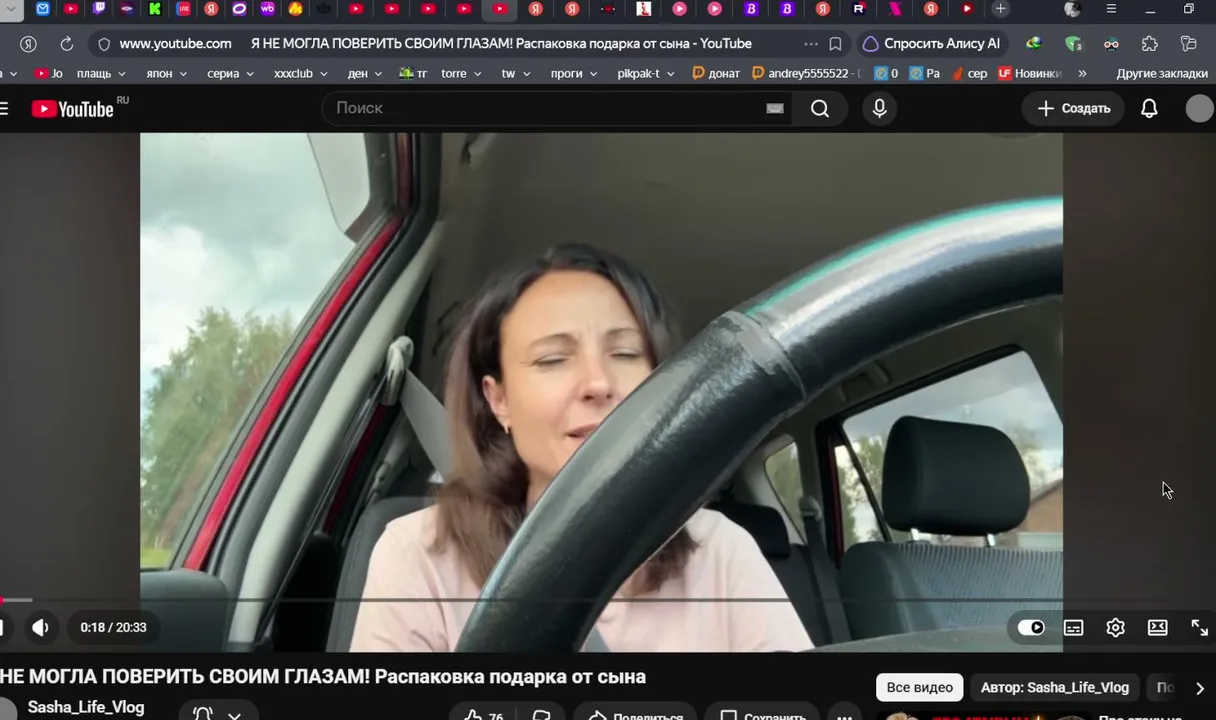This screenshot has width=1216, height=720.
Task: Seek on the video progress bar
Action: click(x=608, y=600)
